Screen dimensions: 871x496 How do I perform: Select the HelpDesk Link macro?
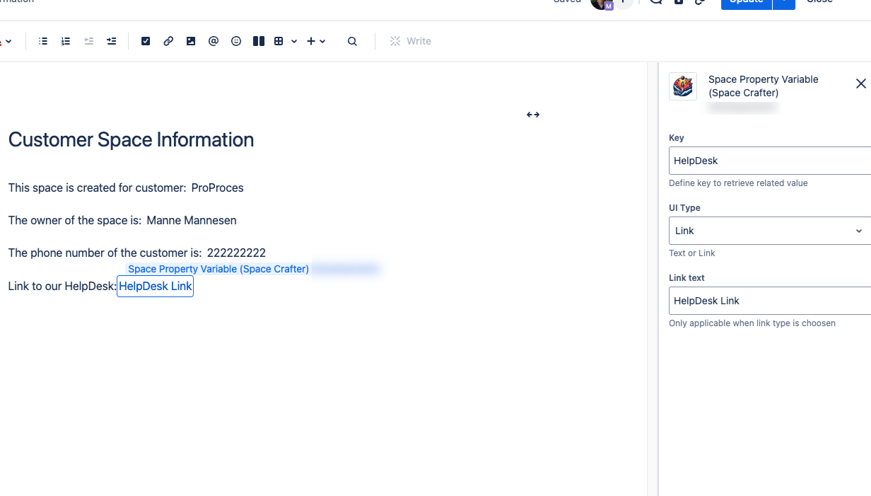click(x=155, y=286)
